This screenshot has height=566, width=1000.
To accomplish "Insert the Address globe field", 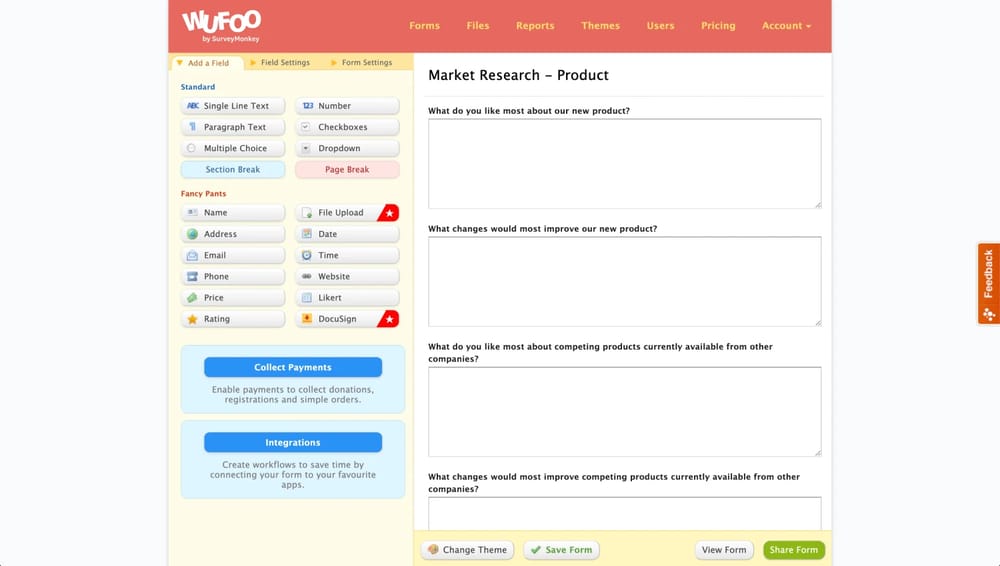I will 233,234.
